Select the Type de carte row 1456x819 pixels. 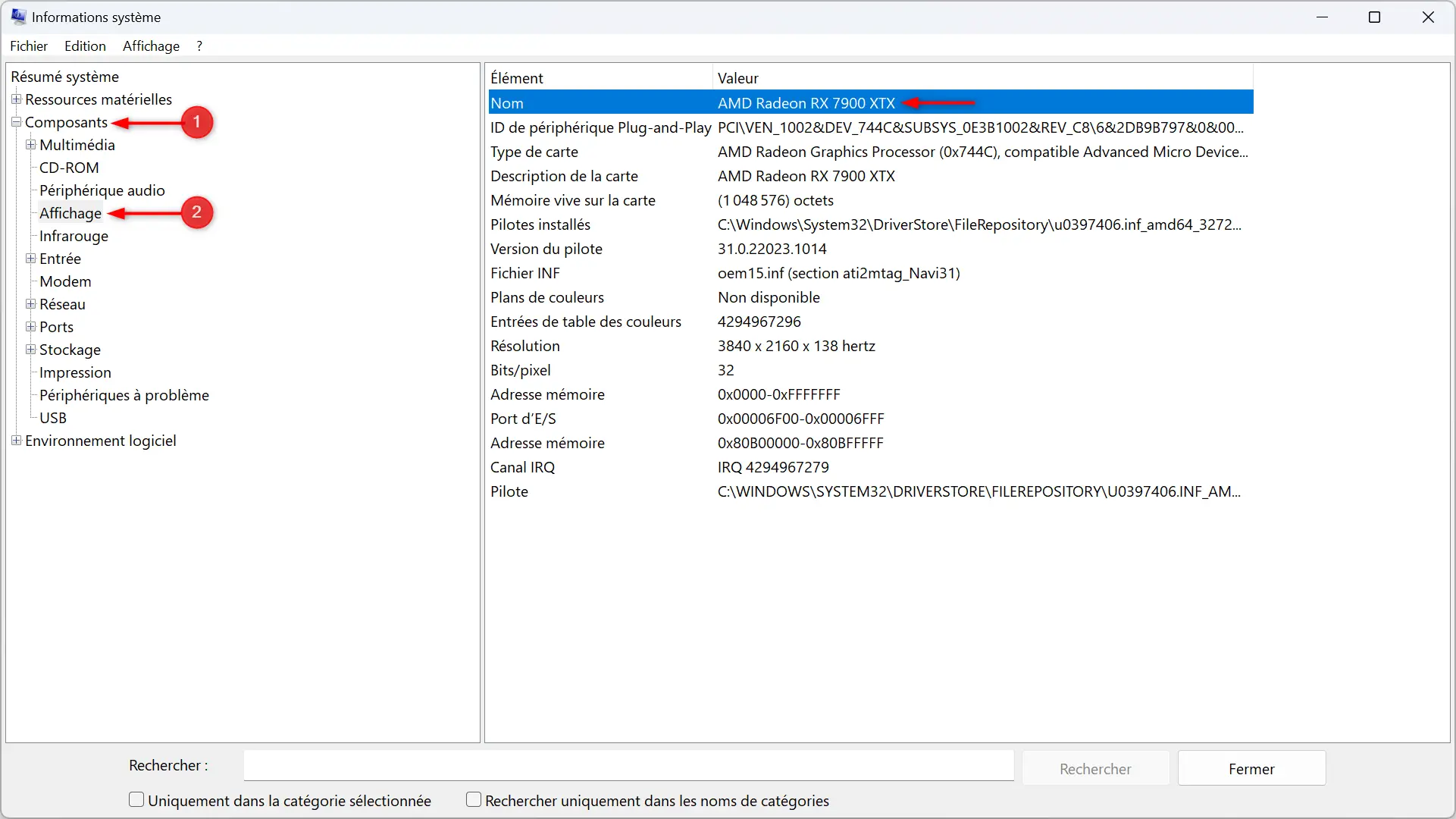tap(871, 152)
